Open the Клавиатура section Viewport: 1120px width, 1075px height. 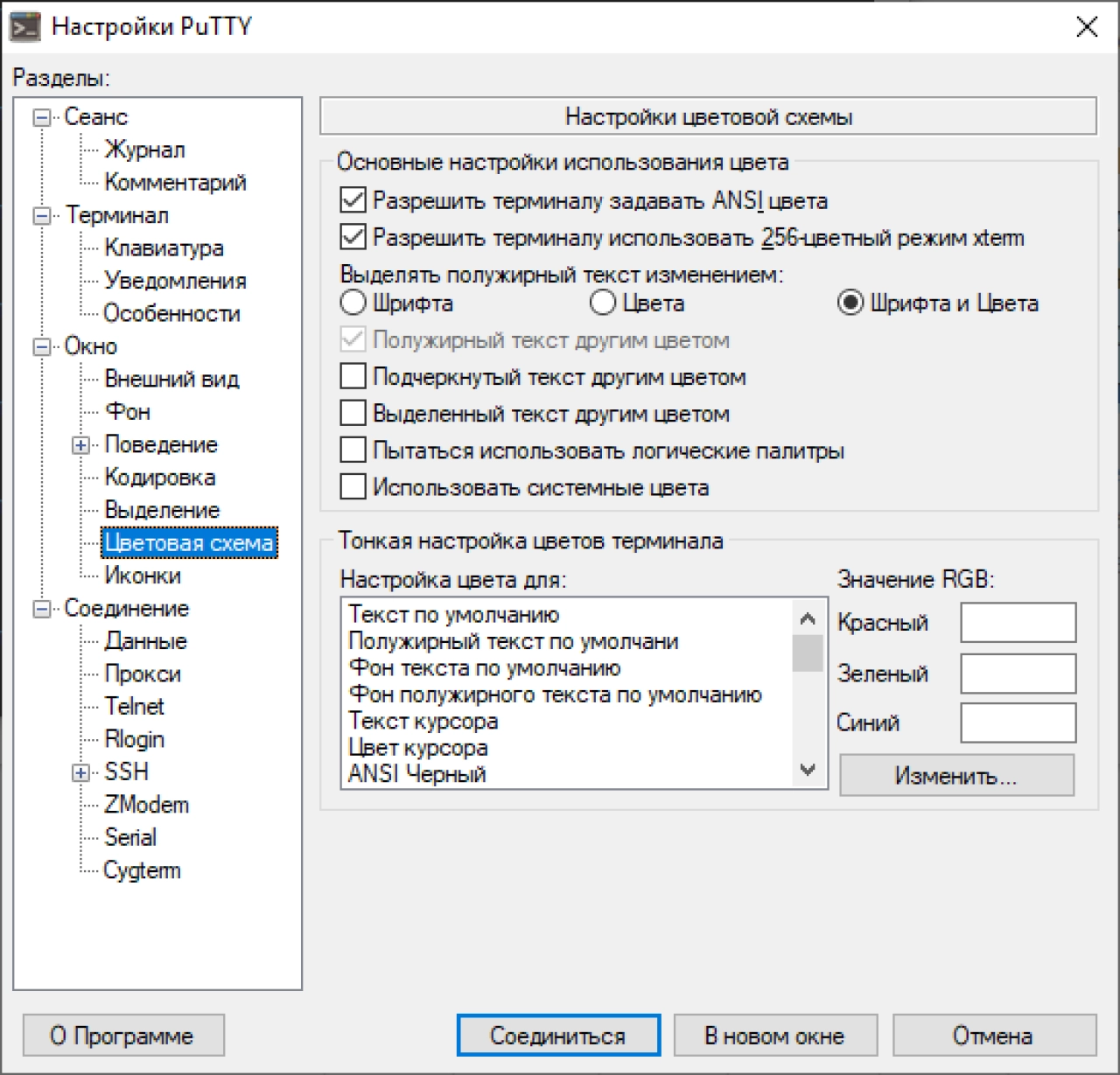tap(164, 248)
